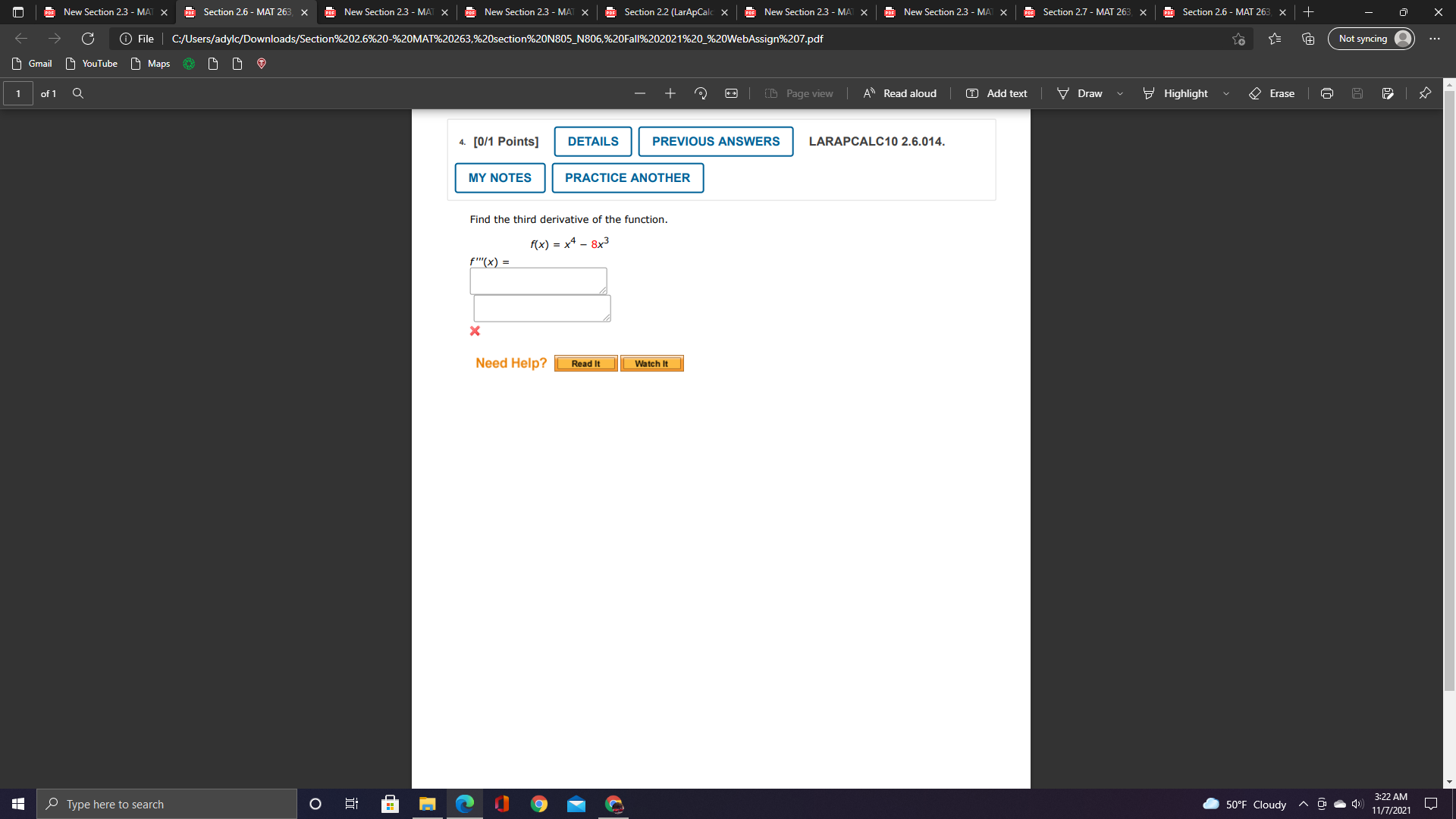This screenshot has width=1456, height=819.
Task: Open the Collections panel
Action: pyautogui.click(x=1307, y=39)
